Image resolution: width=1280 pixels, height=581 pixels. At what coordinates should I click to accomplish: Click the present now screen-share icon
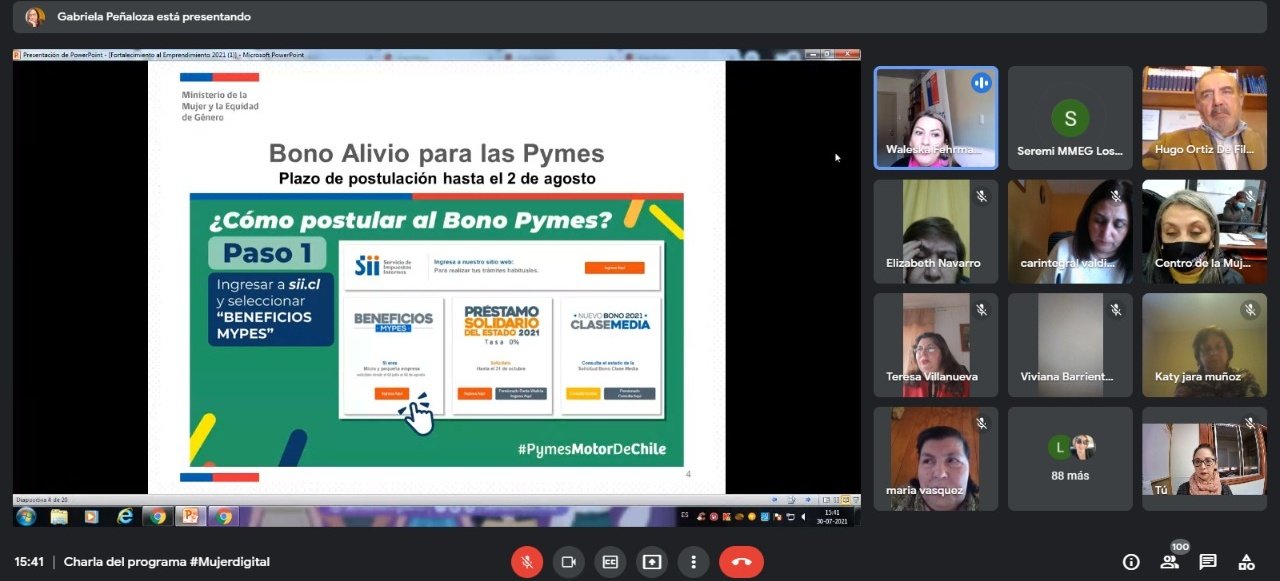652,562
